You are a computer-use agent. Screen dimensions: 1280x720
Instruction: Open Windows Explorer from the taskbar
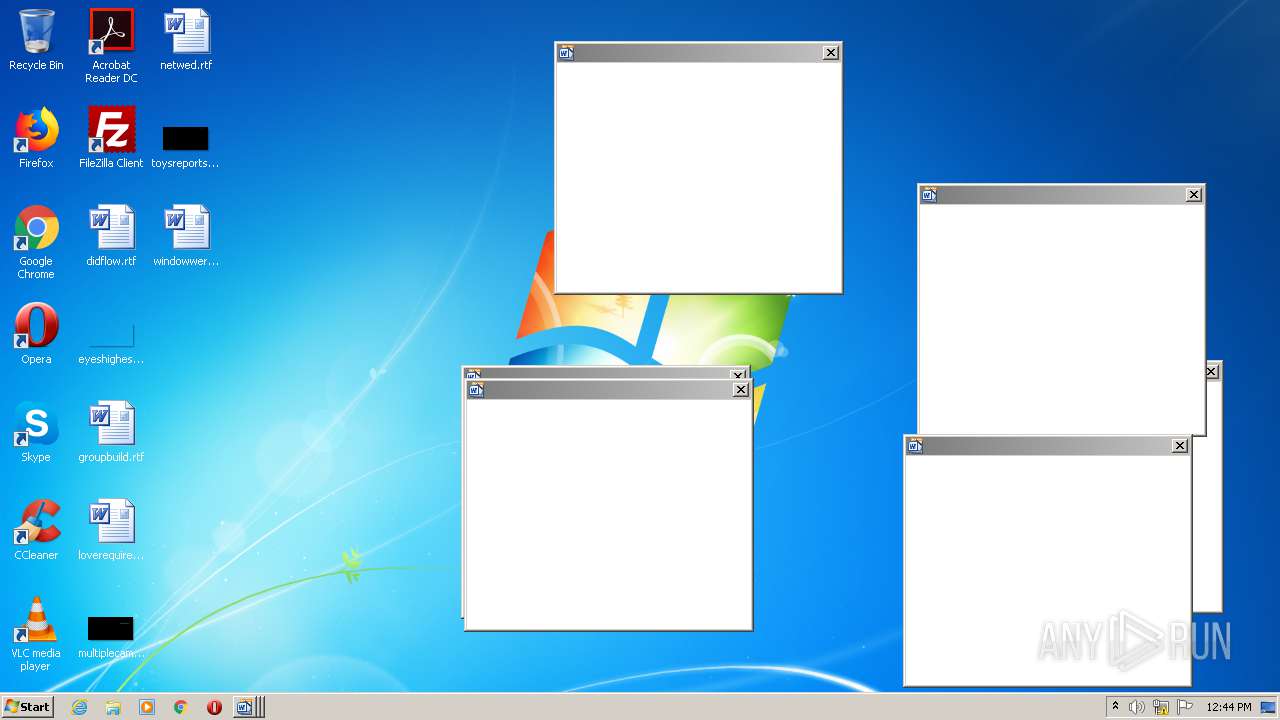pyautogui.click(x=113, y=707)
